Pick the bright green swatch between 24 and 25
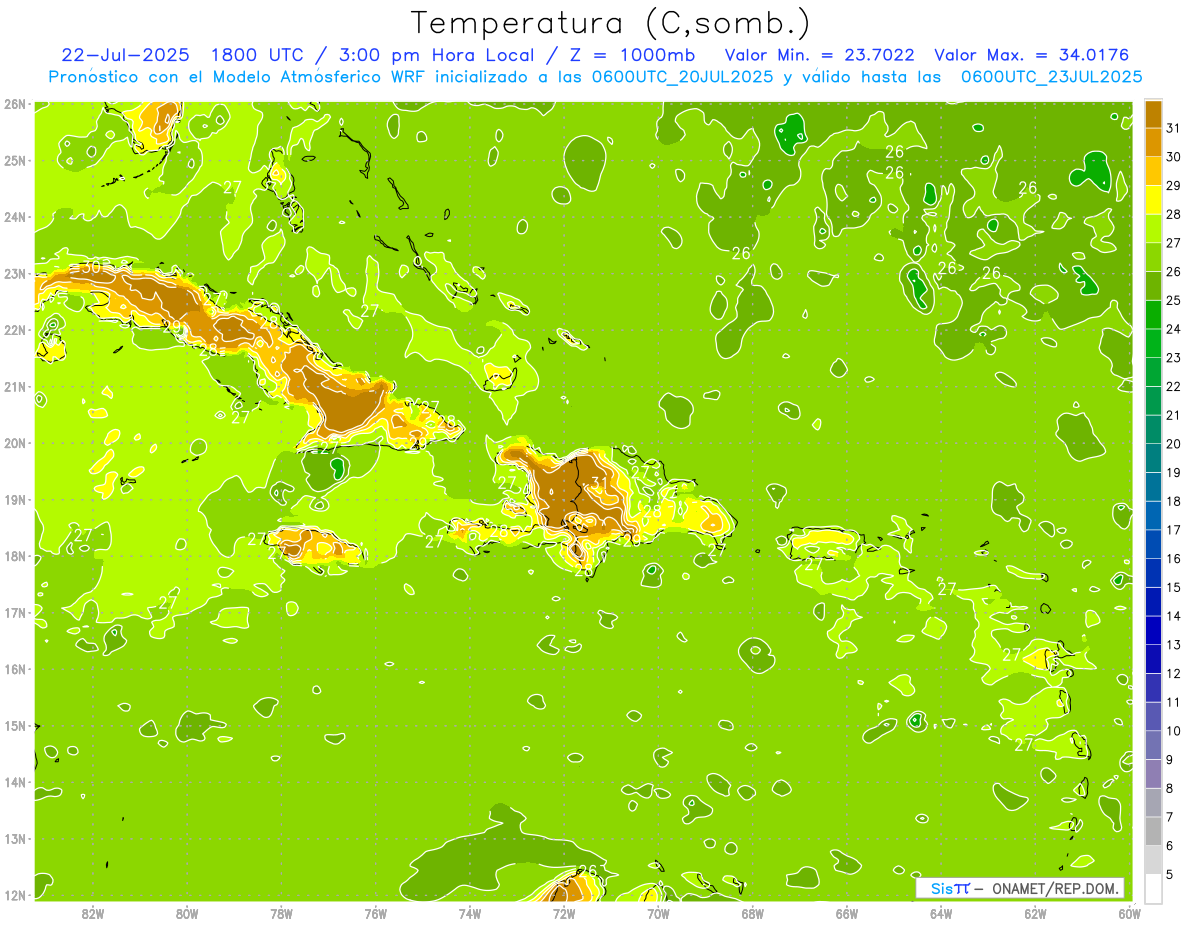Image resolution: width=1200 pixels, height=927 pixels. 1154,314
